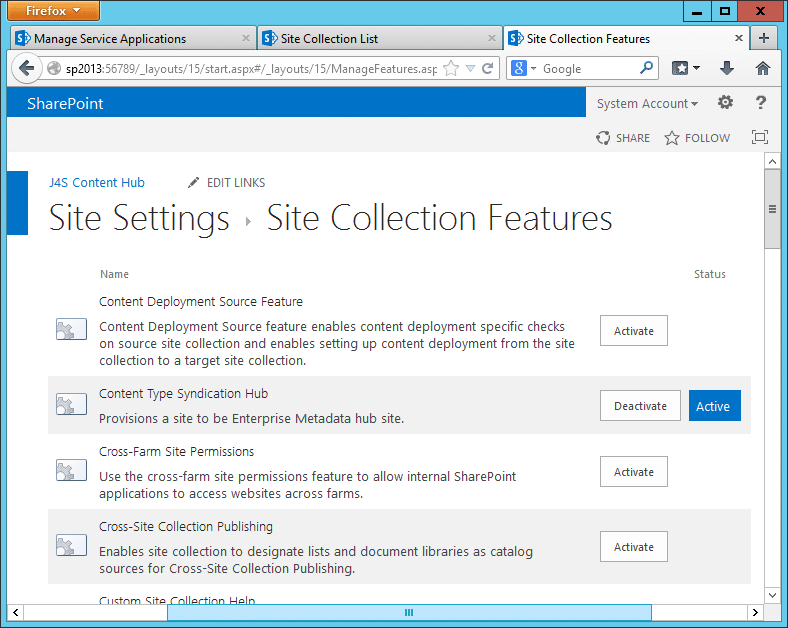Click SHARE to share this site
This screenshot has width=788, height=628.
[x=623, y=138]
